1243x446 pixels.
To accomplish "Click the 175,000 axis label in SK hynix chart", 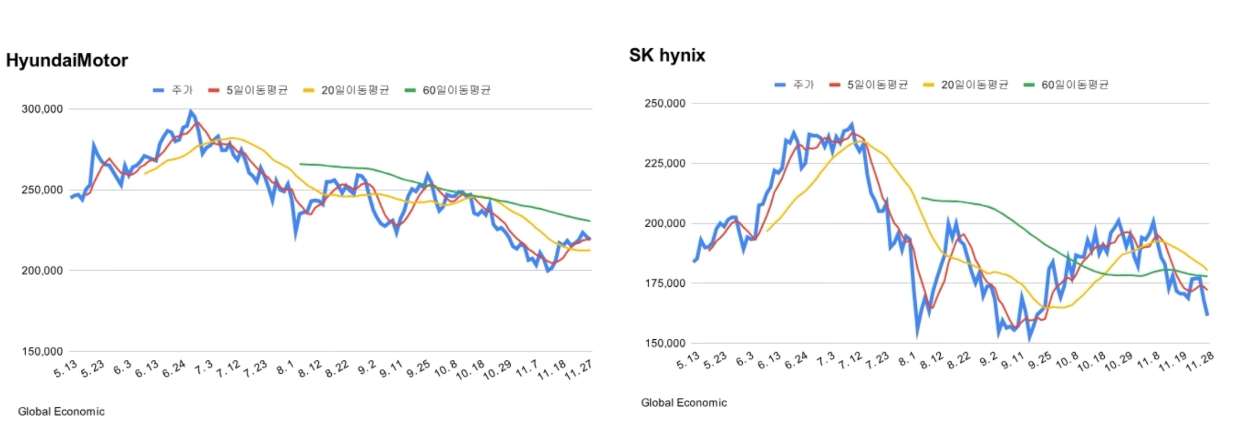I will (664, 284).
